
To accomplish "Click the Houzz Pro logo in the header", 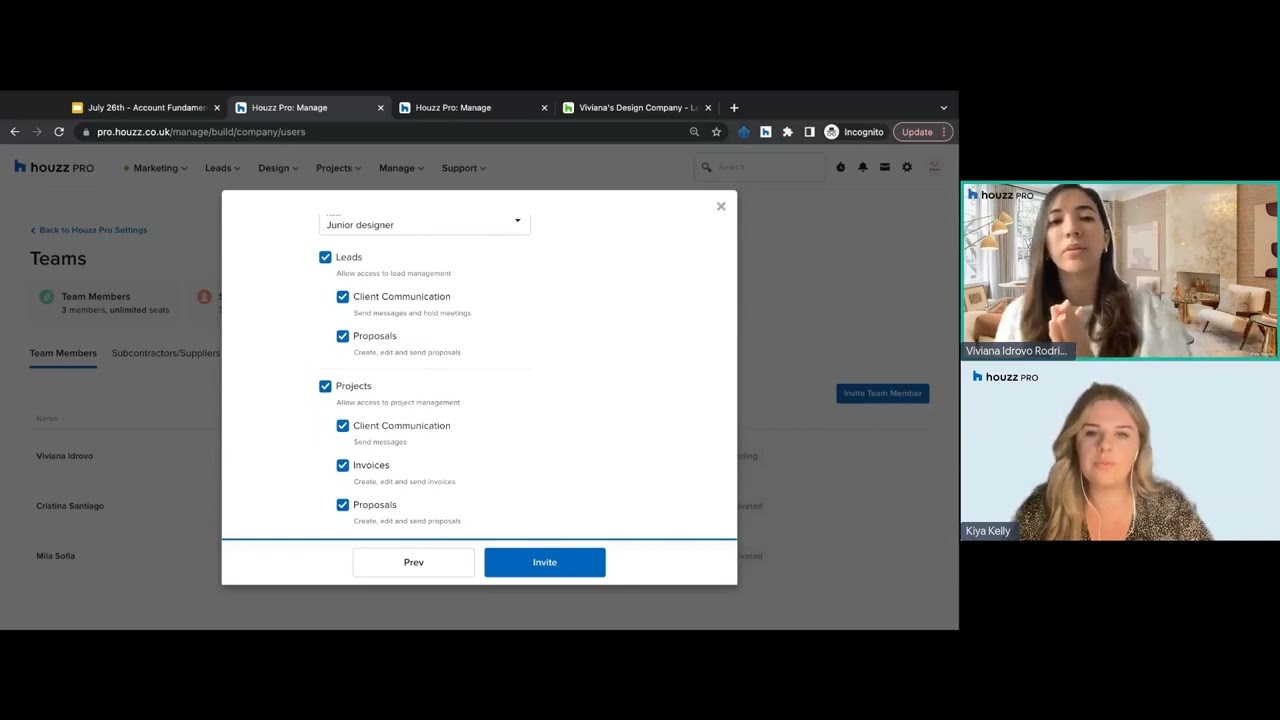I will click(x=54, y=168).
